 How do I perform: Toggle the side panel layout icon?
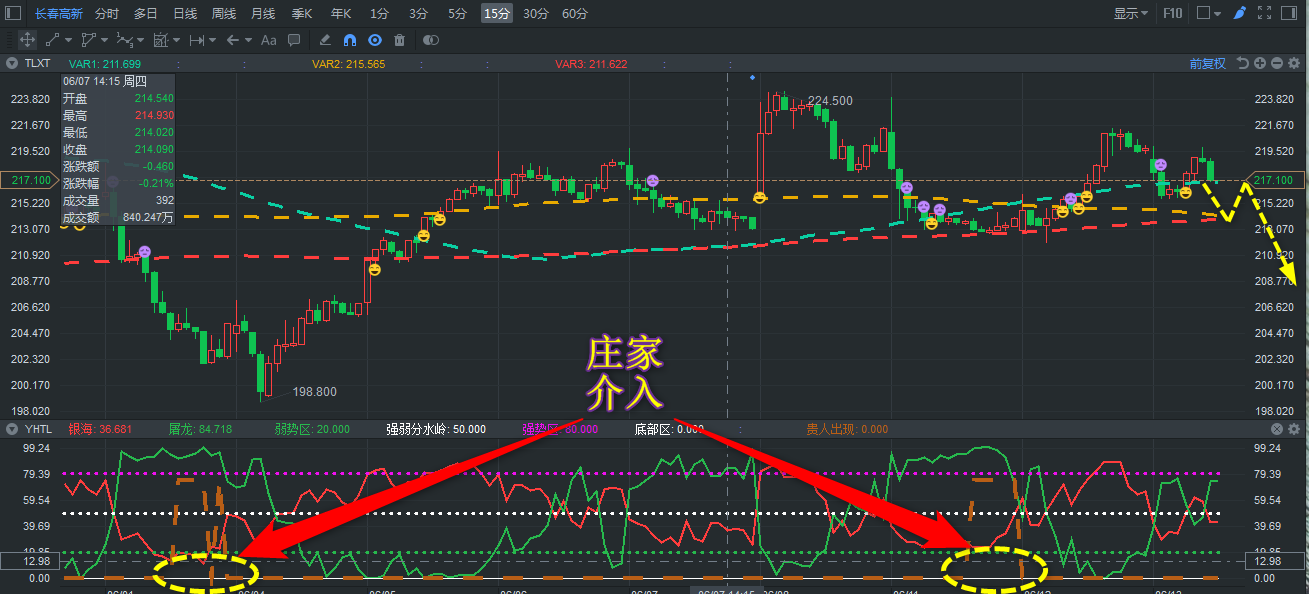(1289, 12)
